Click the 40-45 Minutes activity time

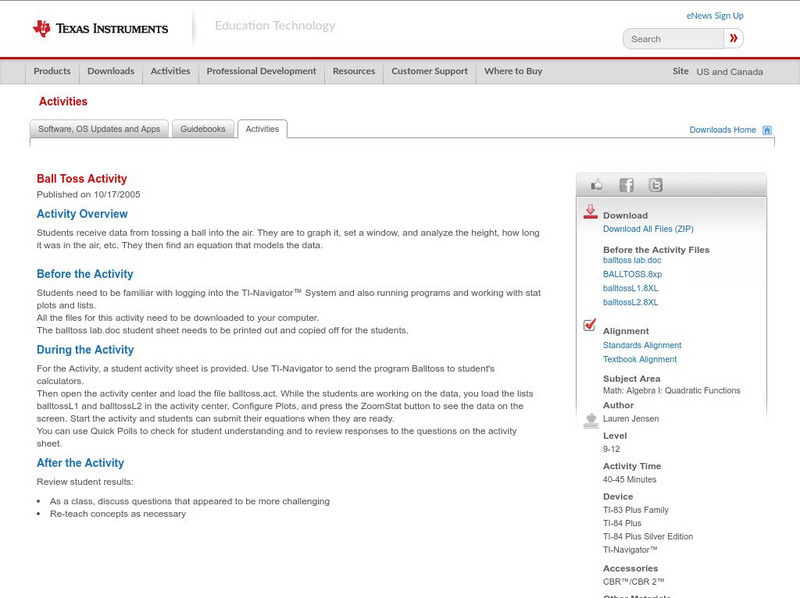click(x=630, y=480)
